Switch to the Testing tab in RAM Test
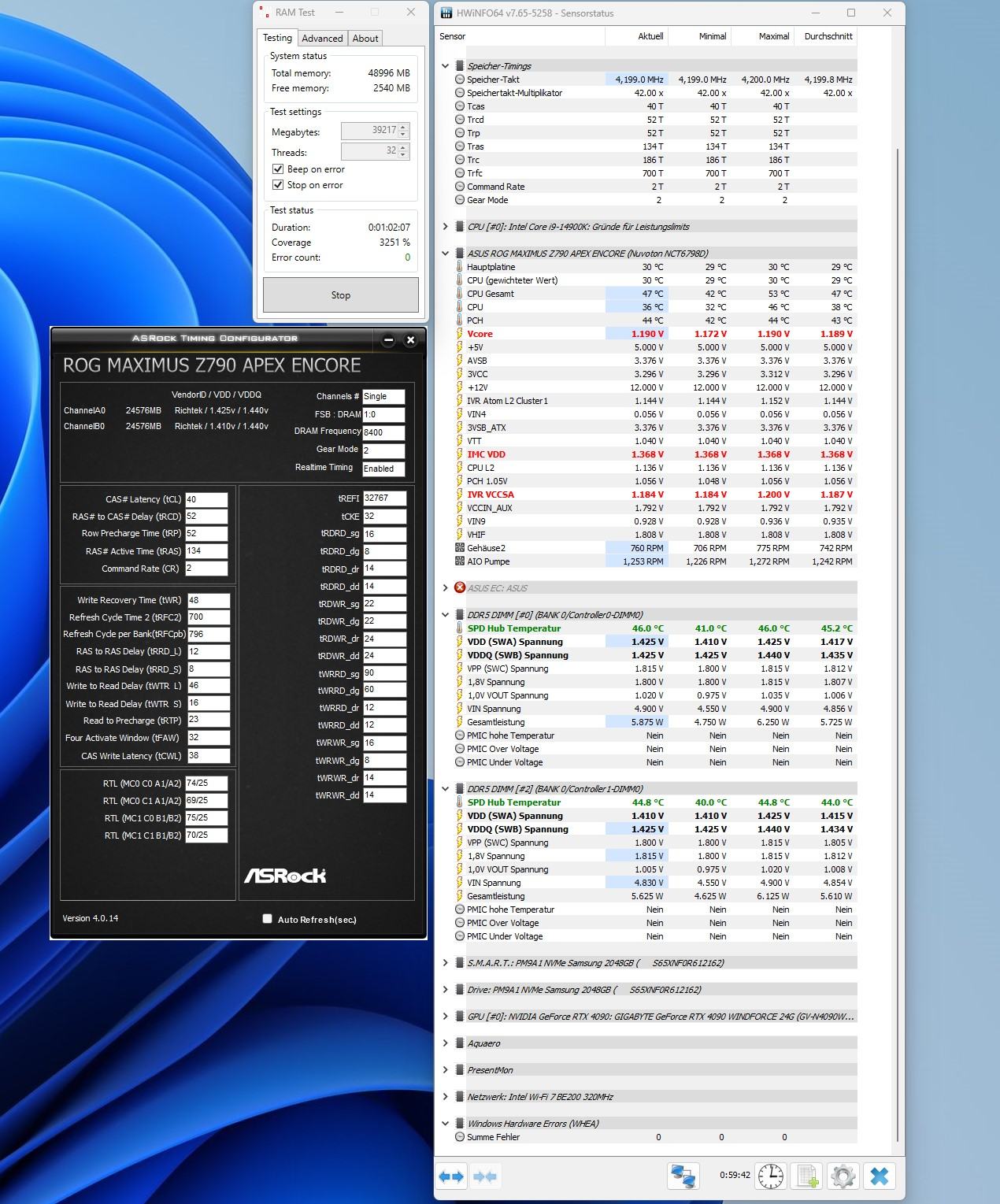This screenshot has height=1204, width=1000. [x=277, y=38]
